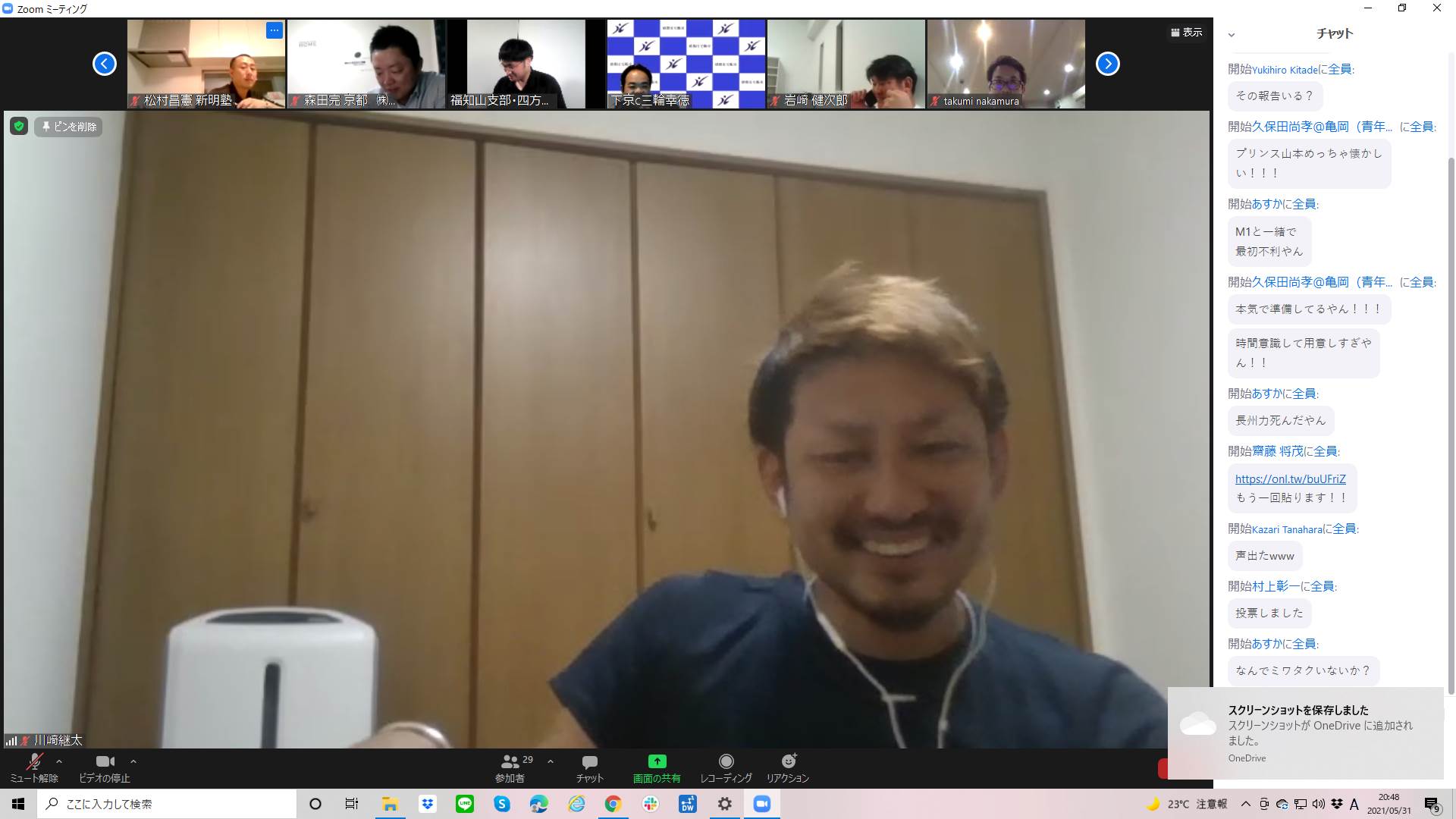The image size is (1456, 819).
Task: Select chat message プリンス山本めっちゃ懐かしい
Action: click(1309, 163)
